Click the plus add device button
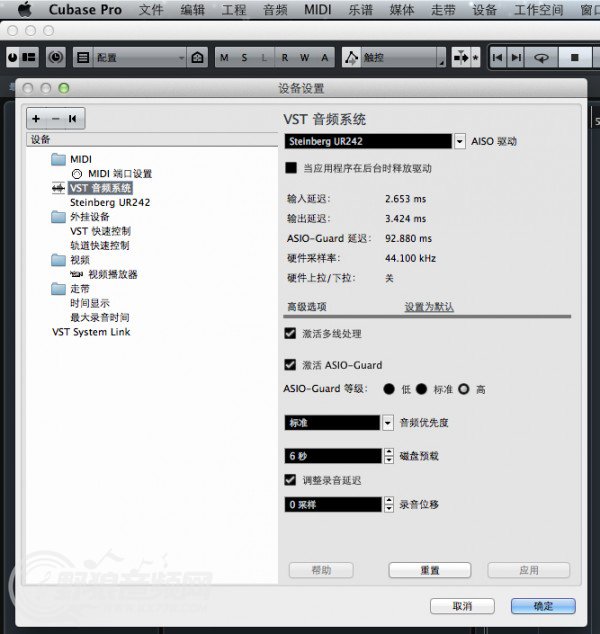600x634 pixels. click(36, 118)
